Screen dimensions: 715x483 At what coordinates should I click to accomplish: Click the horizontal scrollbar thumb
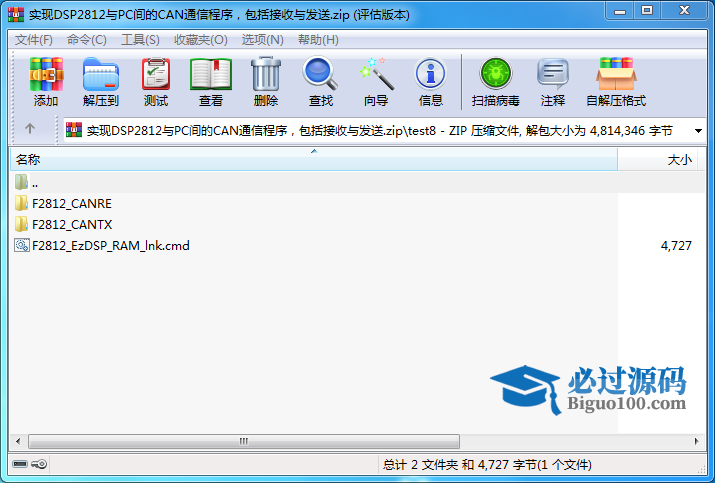pos(244,441)
